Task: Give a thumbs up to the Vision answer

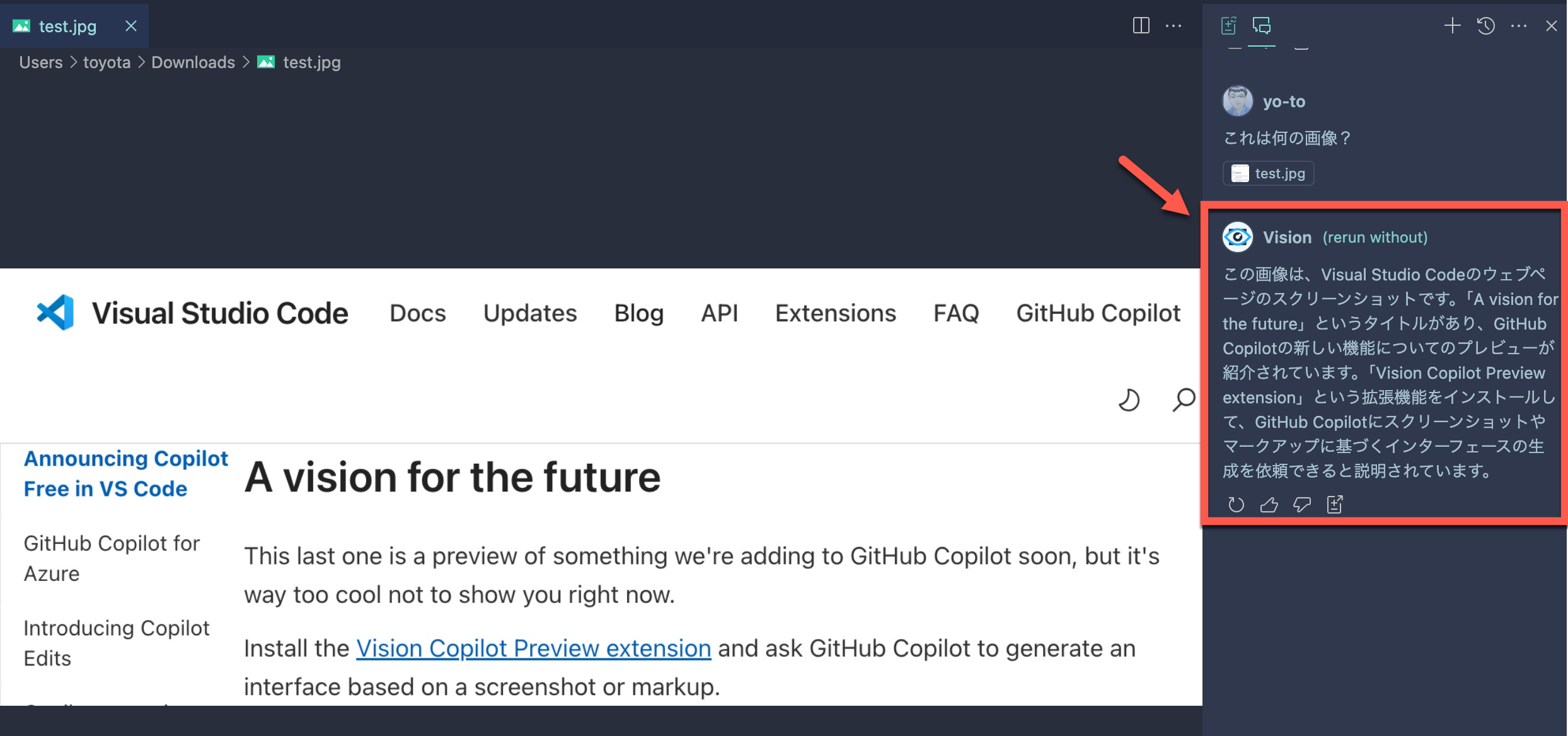Action: click(1269, 504)
